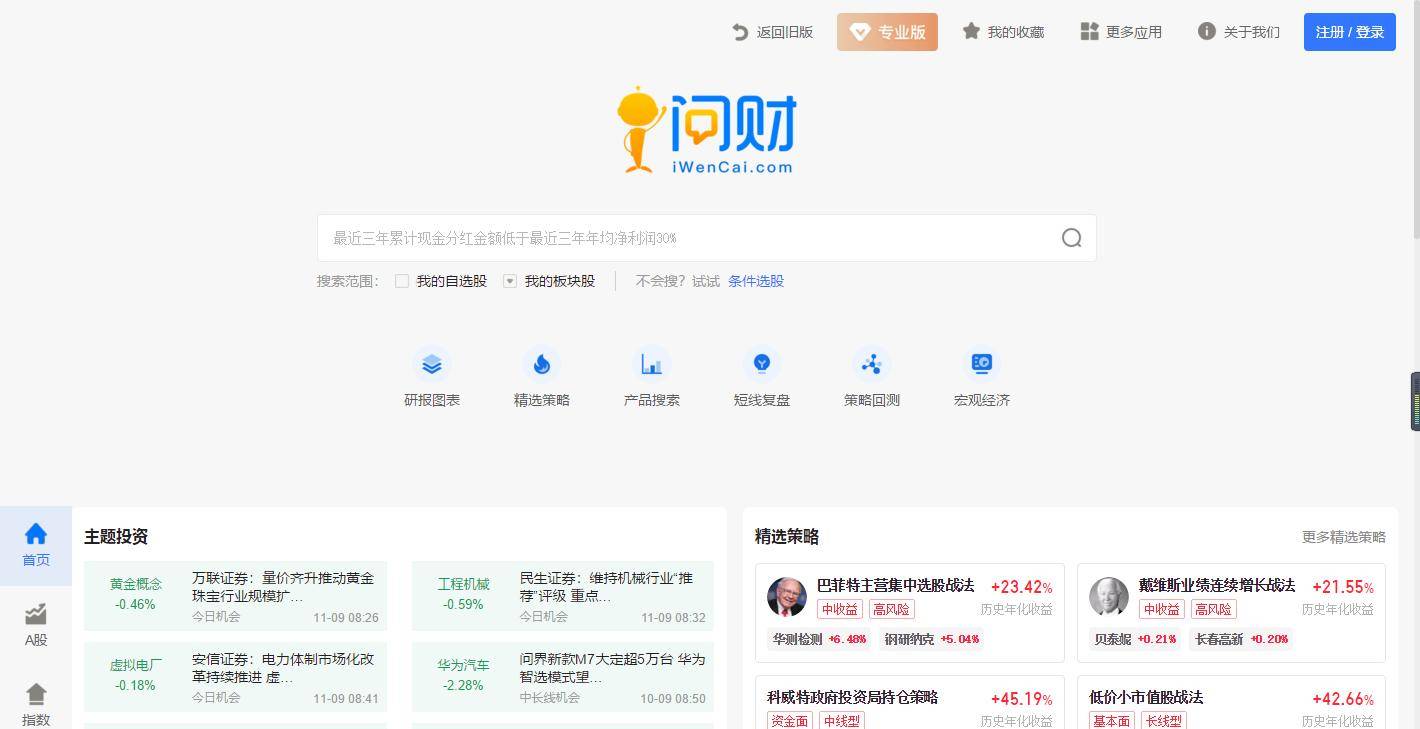Image resolution: width=1420 pixels, height=729 pixels.
Task: Expand the 我的板块股 dropdown
Action: click(510, 281)
